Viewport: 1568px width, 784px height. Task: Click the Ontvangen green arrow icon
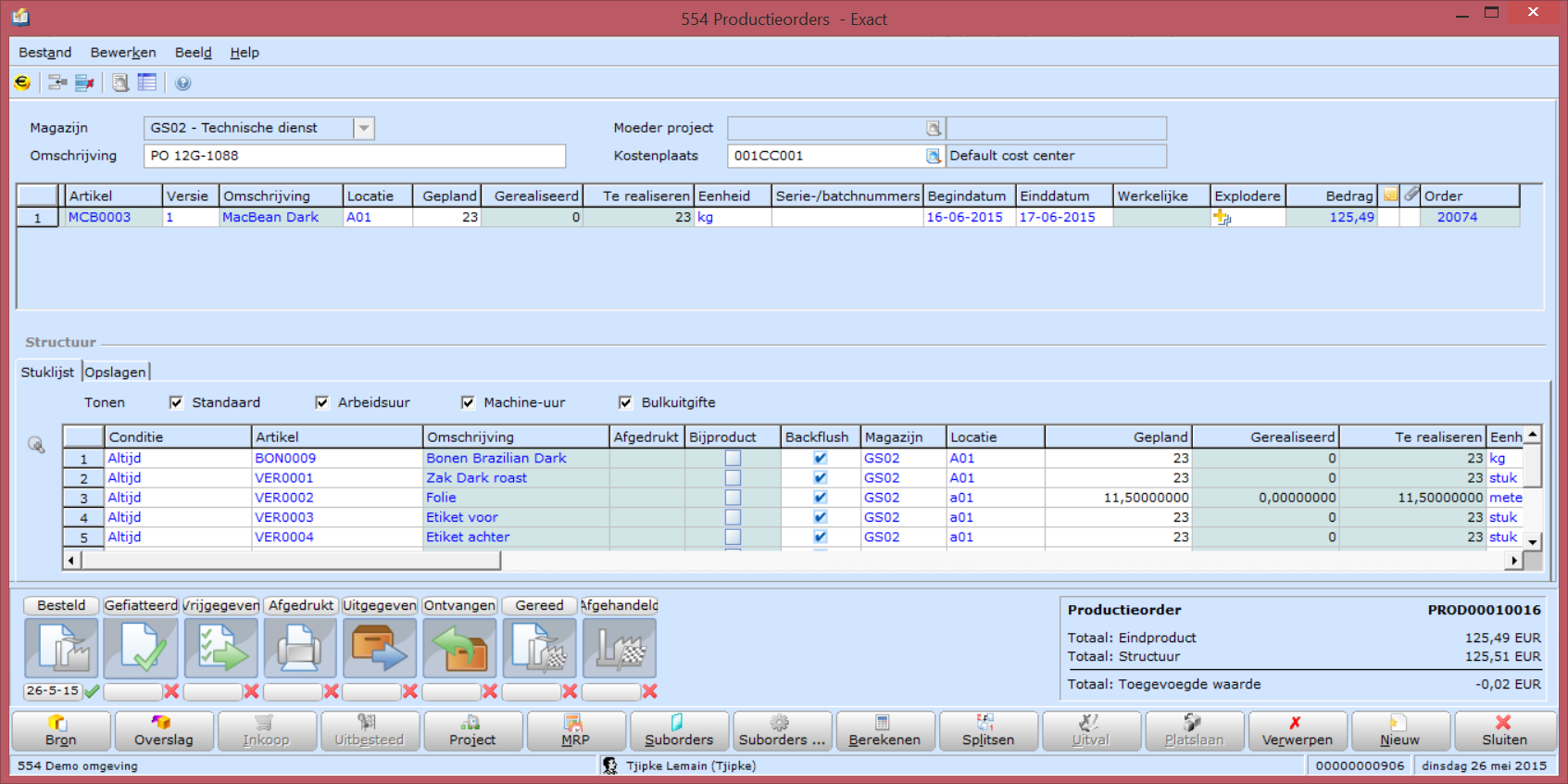click(x=459, y=648)
